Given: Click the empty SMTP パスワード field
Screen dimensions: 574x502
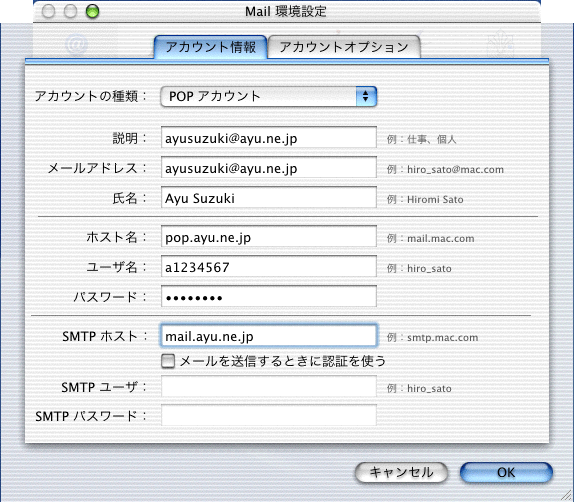Looking at the screenshot, I should (269, 415).
